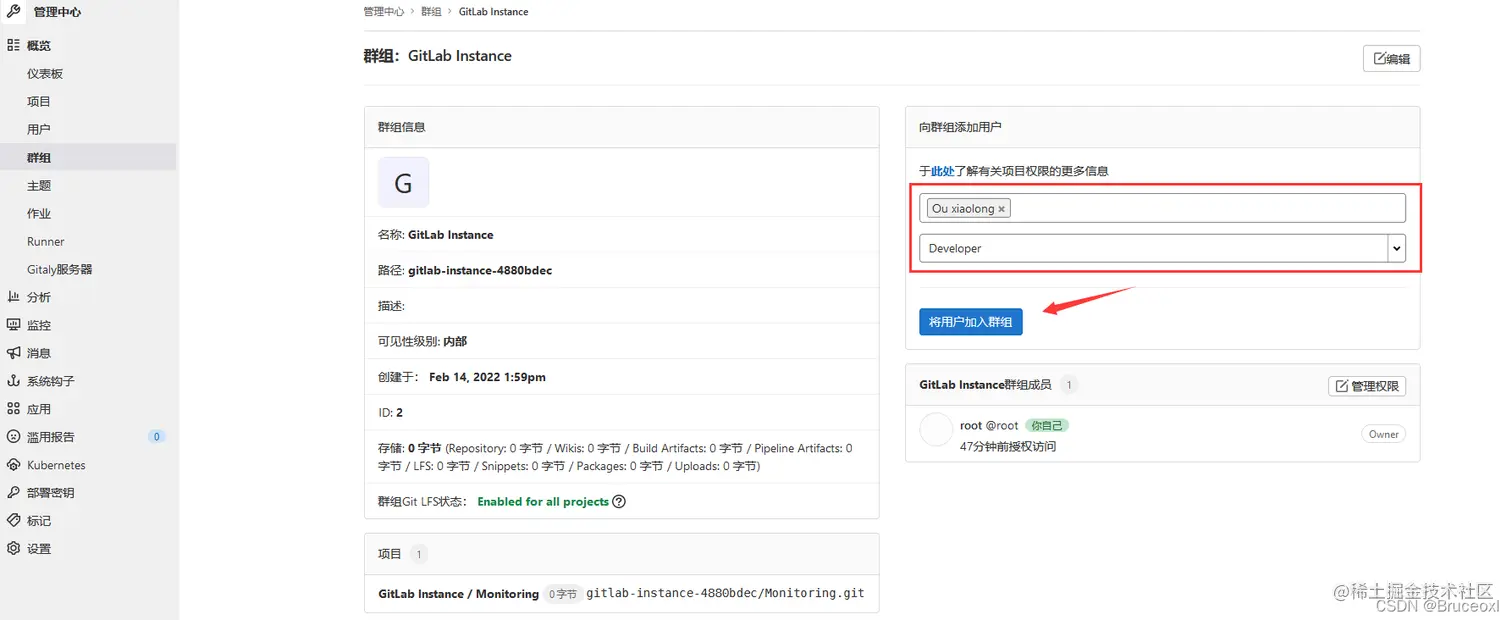The height and width of the screenshot is (620, 1512).
Task: Open GitLab Instance / Monitoring project link
Action: (x=458, y=594)
